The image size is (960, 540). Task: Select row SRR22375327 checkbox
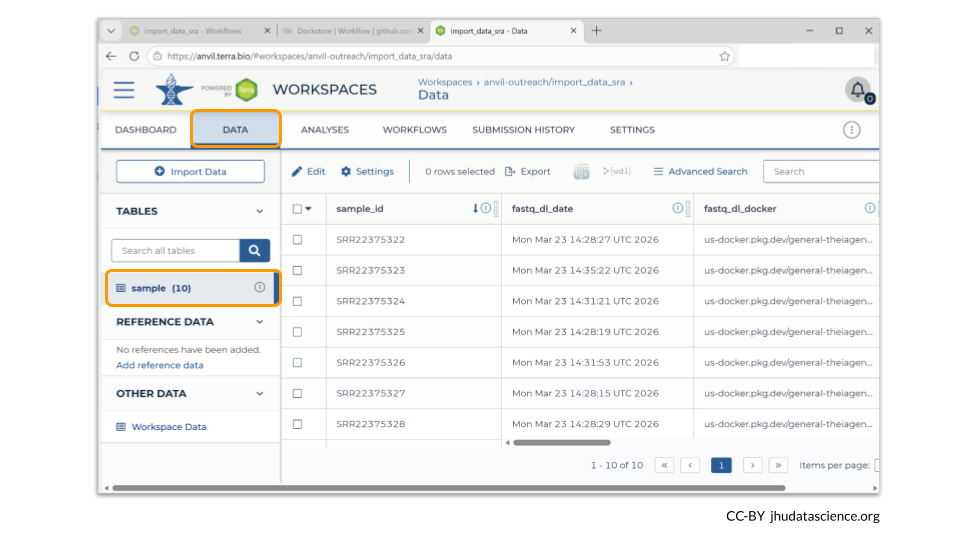[298, 393]
